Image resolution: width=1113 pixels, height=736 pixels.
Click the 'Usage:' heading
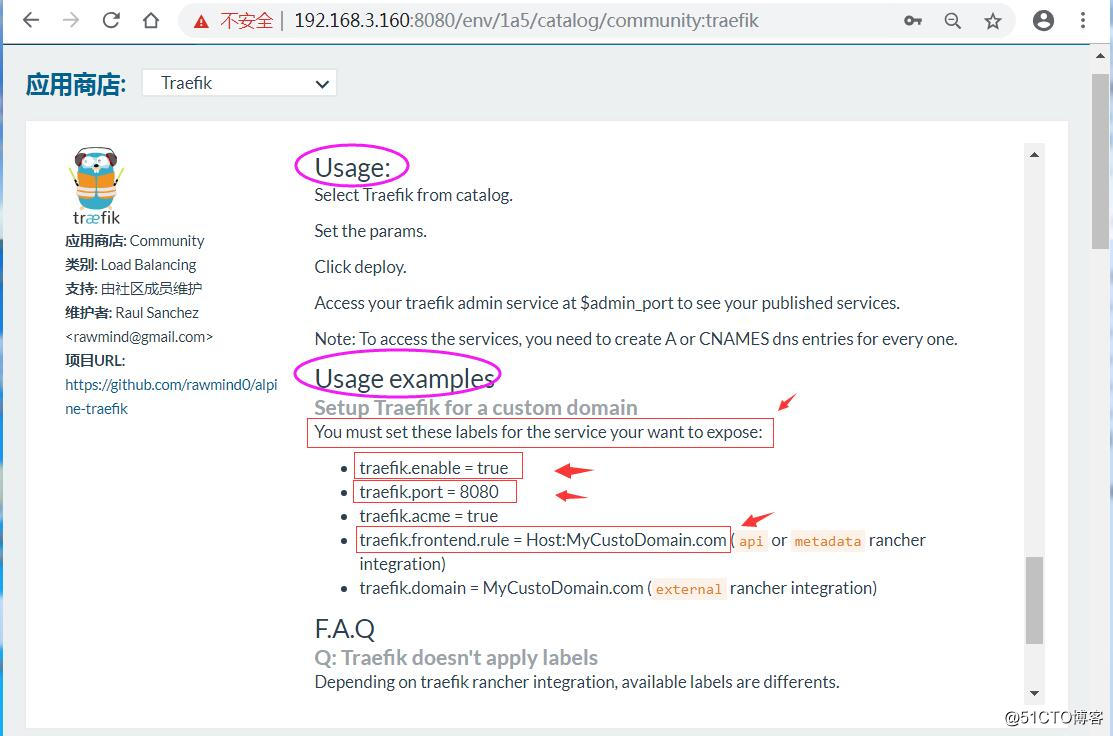coord(353,167)
